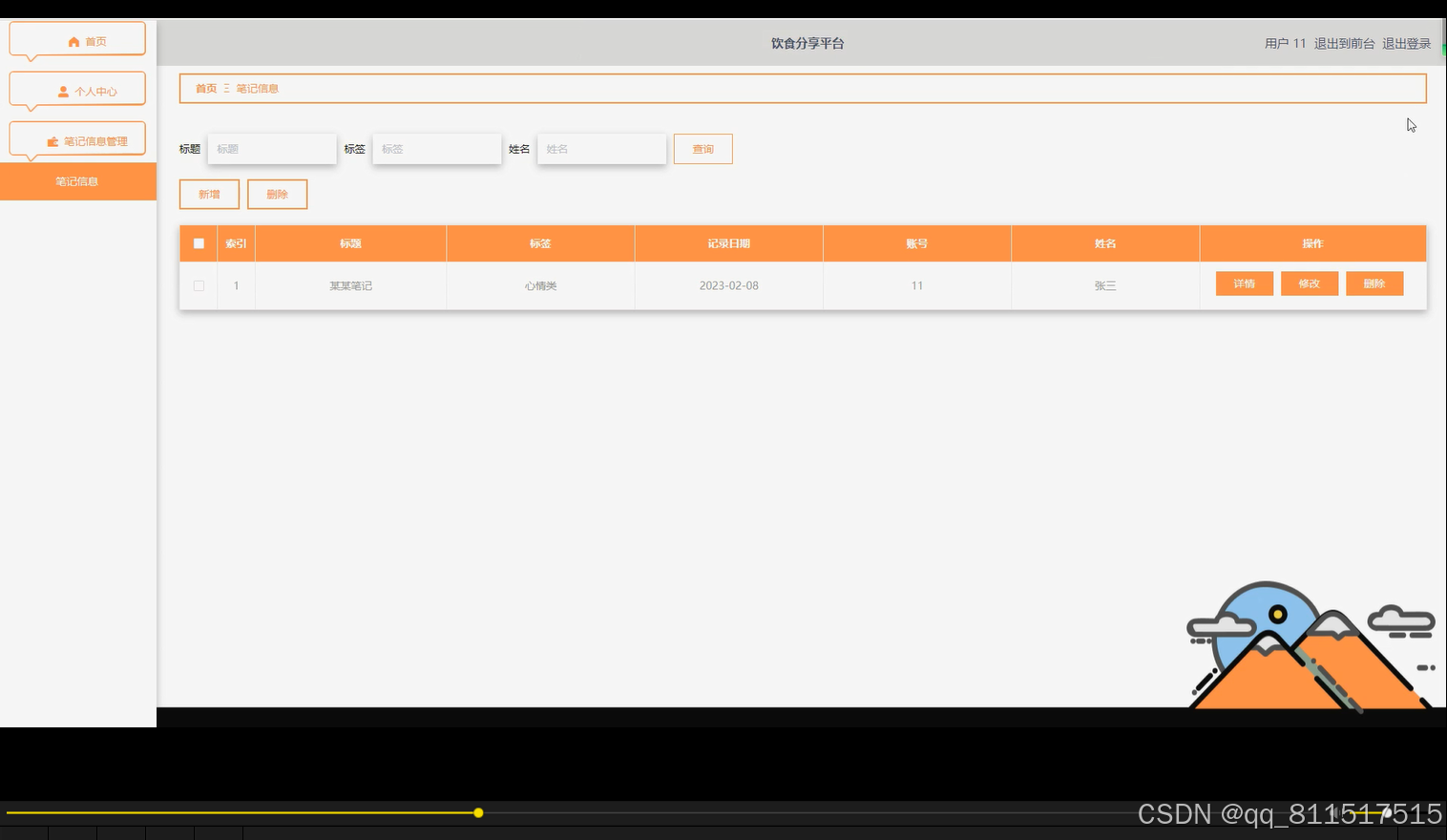Click the 饮食分享平台 title
Image resolution: width=1447 pixels, height=840 pixels.
[807, 43]
